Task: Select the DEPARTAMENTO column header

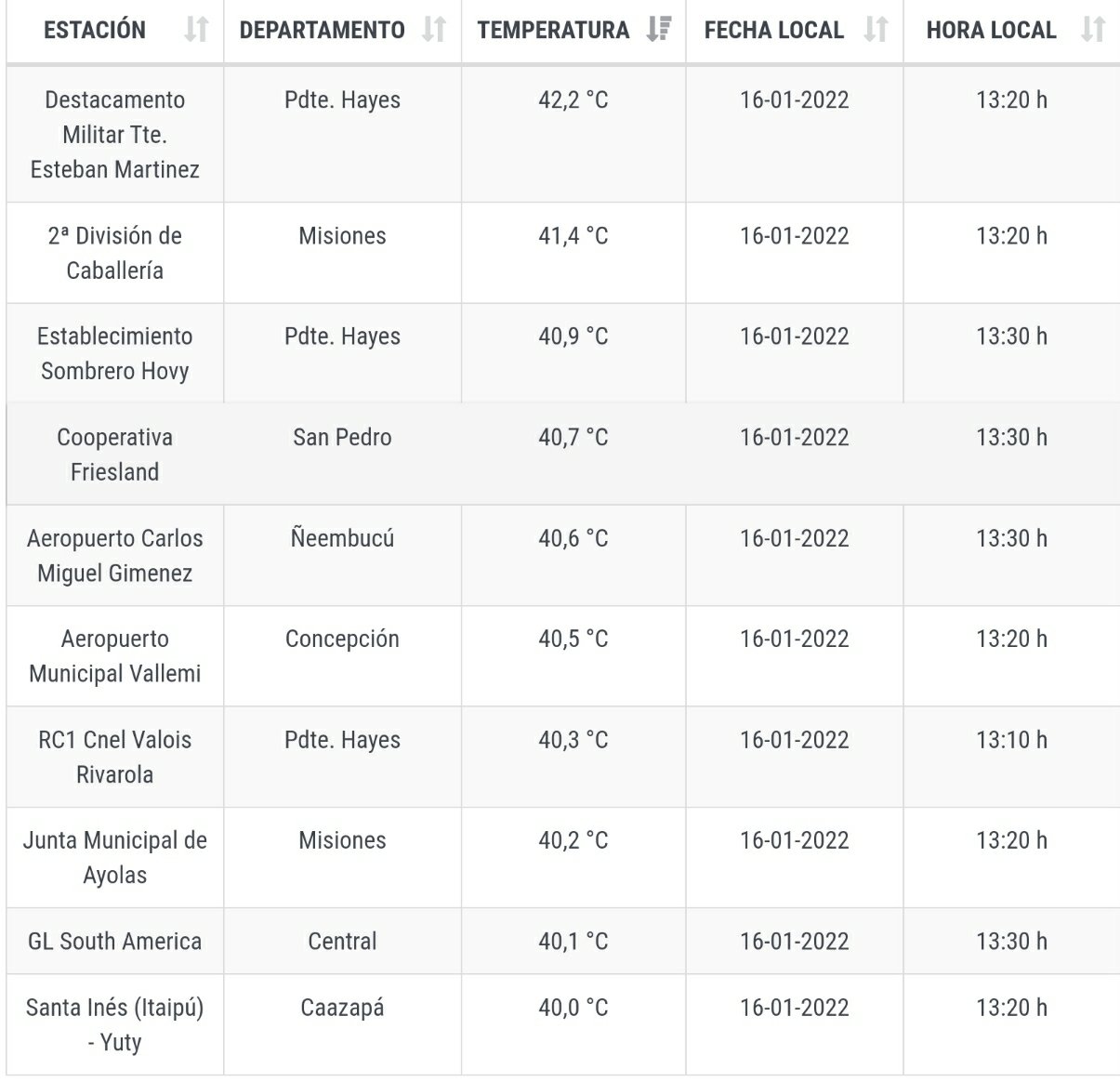Action: click(x=323, y=30)
